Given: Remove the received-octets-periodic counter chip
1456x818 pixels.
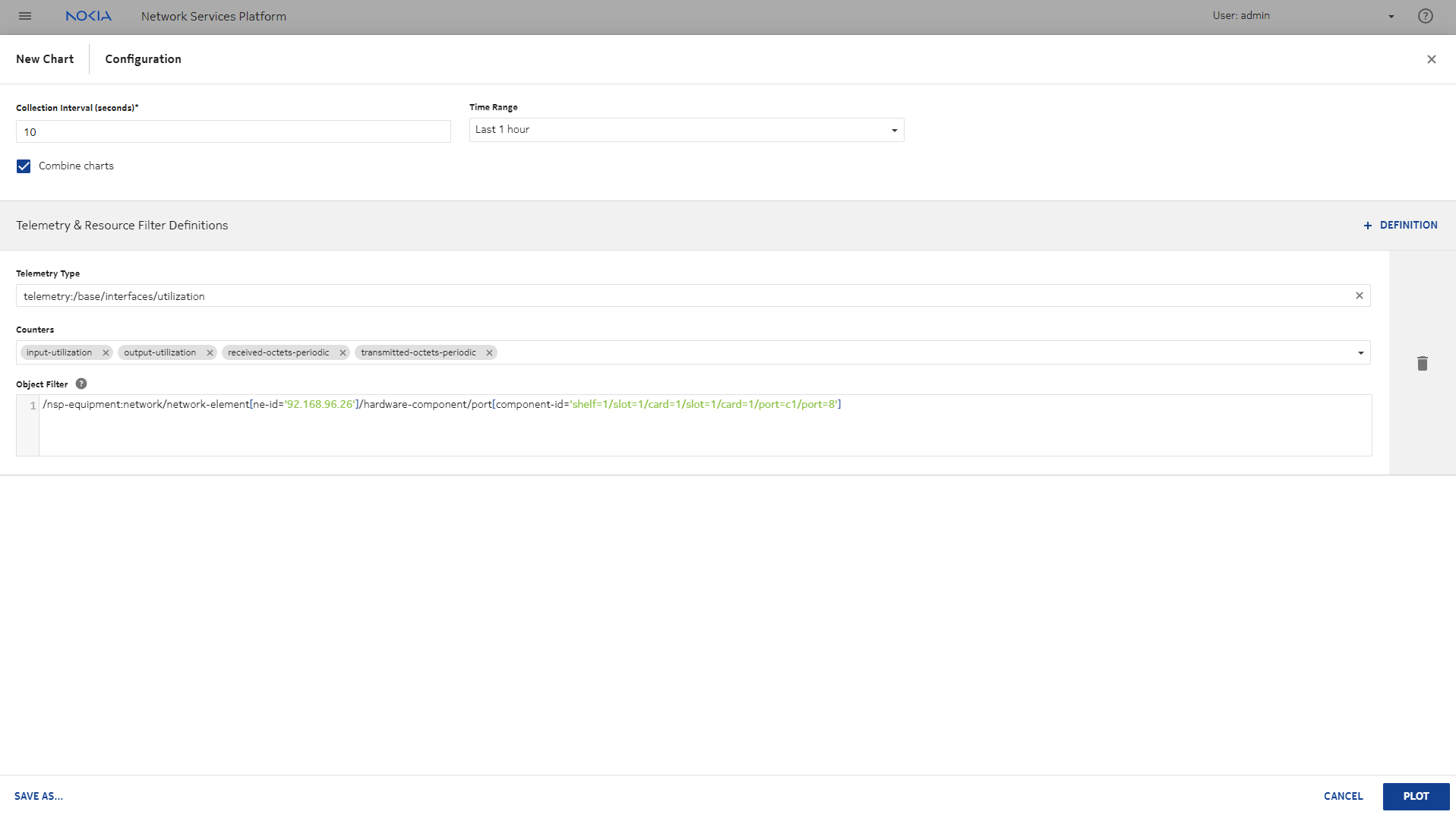Looking at the screenshot, I should click(343, 352).
